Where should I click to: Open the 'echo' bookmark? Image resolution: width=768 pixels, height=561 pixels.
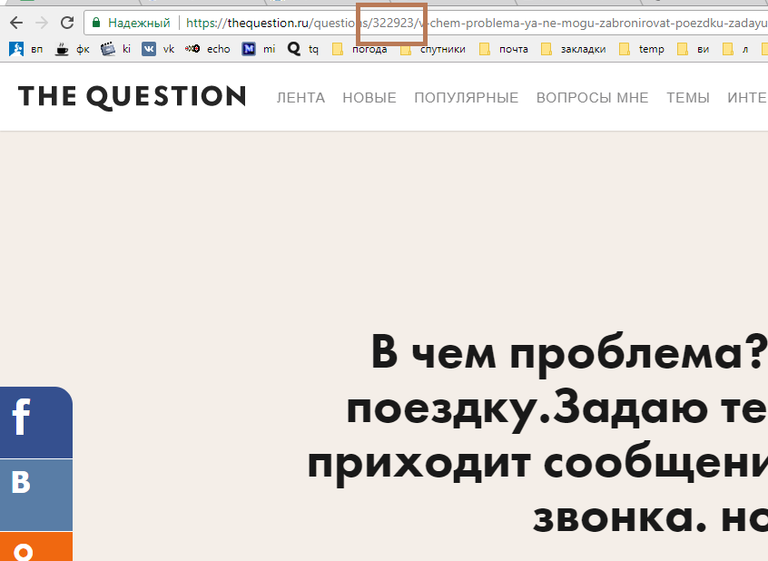(207, 48)
